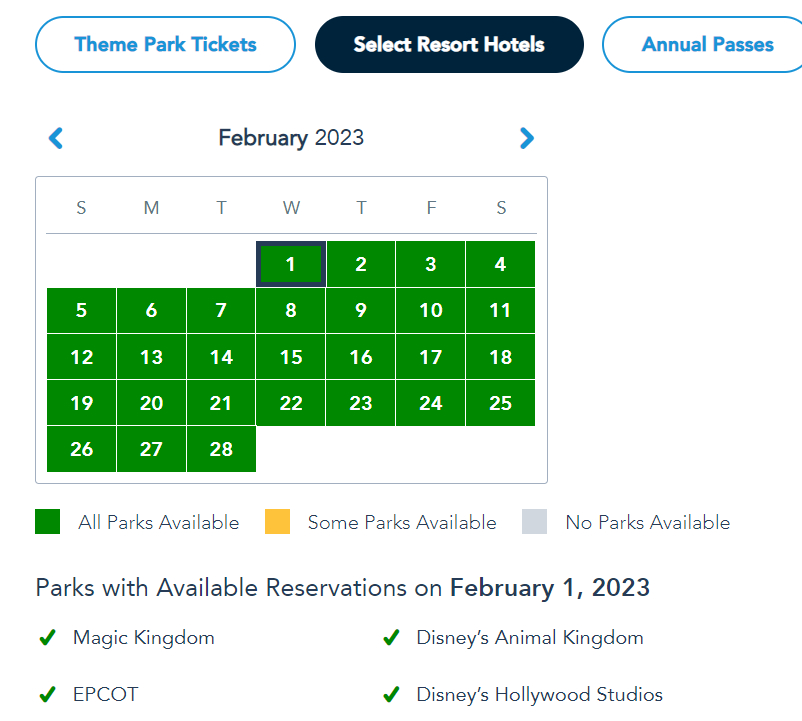Open the Theme Park Tickets tab

(165, 45)
